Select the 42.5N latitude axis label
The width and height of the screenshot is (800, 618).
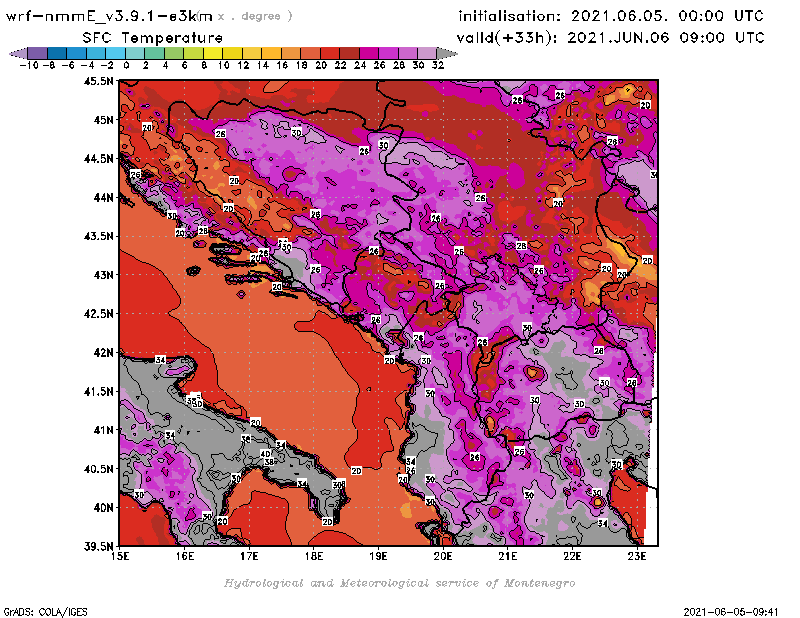(x=98, y=313)
